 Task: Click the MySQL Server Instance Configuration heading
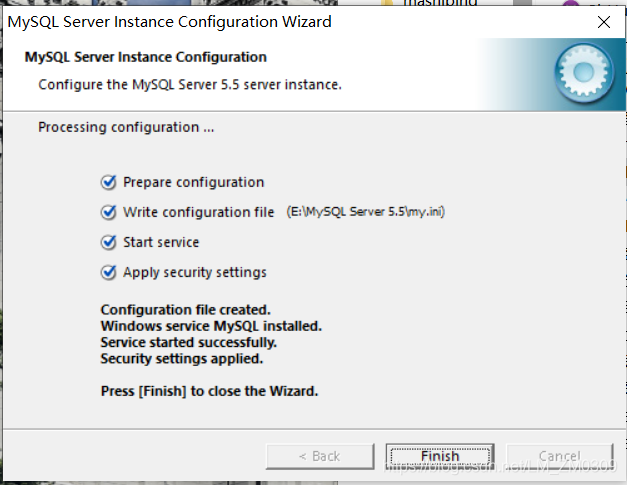pyautogui.click(x=146, y=57)
